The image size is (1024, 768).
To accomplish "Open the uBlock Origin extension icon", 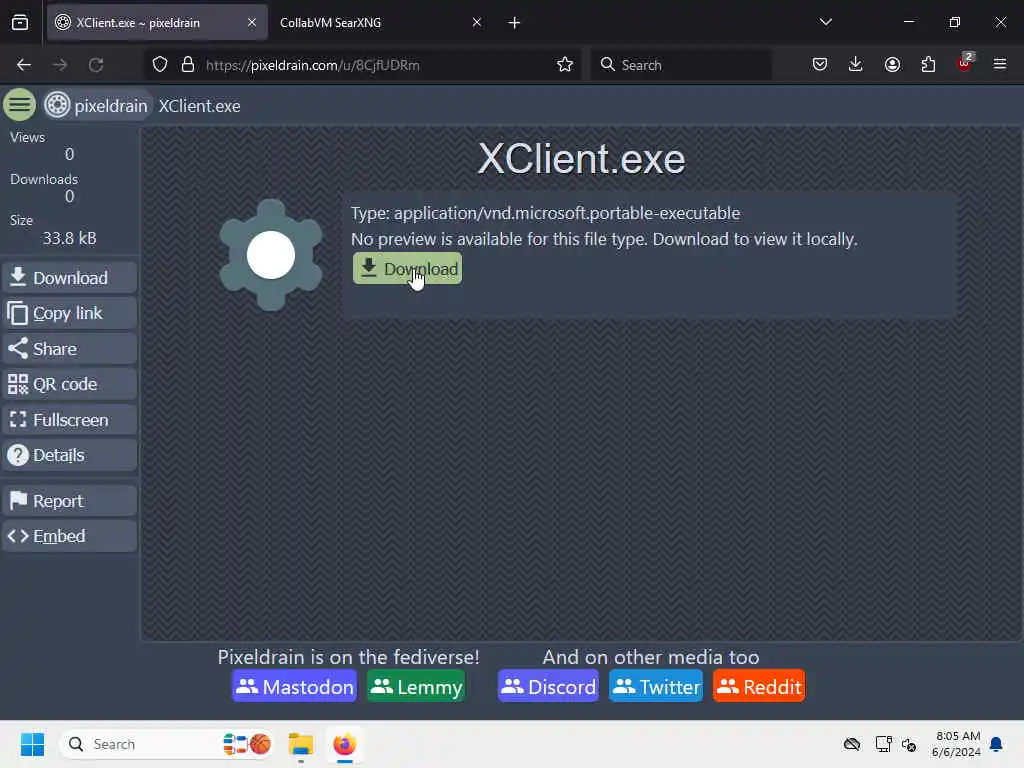I will tap(965, 63).
